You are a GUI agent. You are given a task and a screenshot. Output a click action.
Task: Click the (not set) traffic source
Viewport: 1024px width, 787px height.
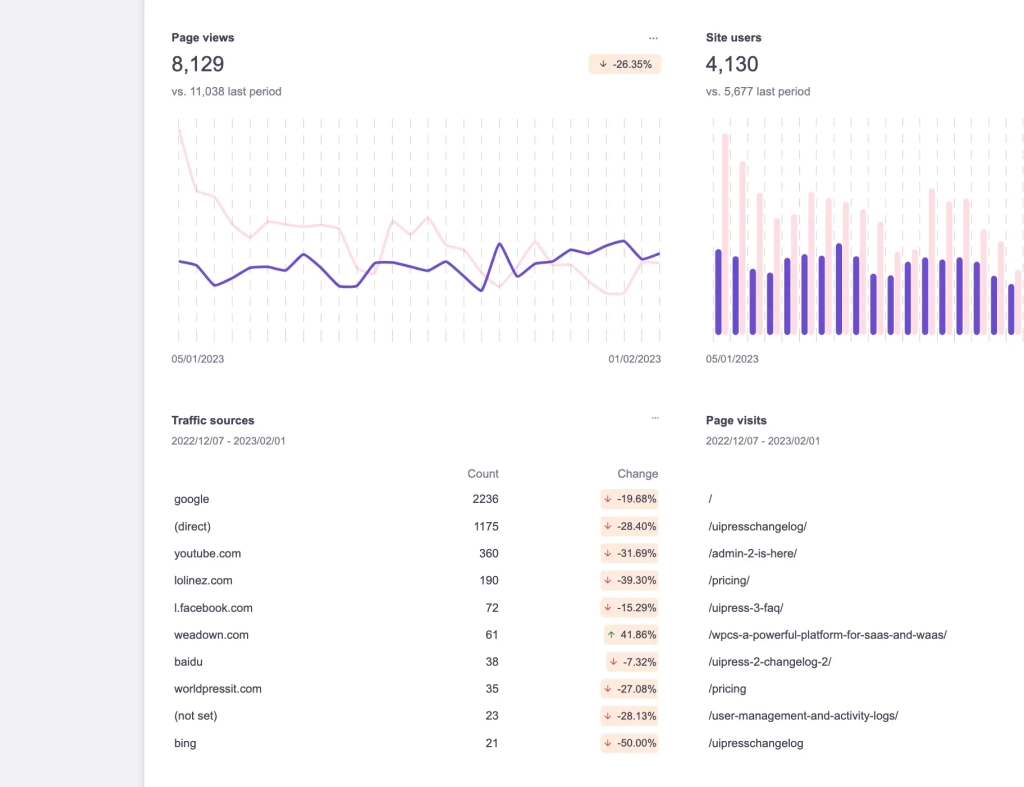(x=196, y=716)
